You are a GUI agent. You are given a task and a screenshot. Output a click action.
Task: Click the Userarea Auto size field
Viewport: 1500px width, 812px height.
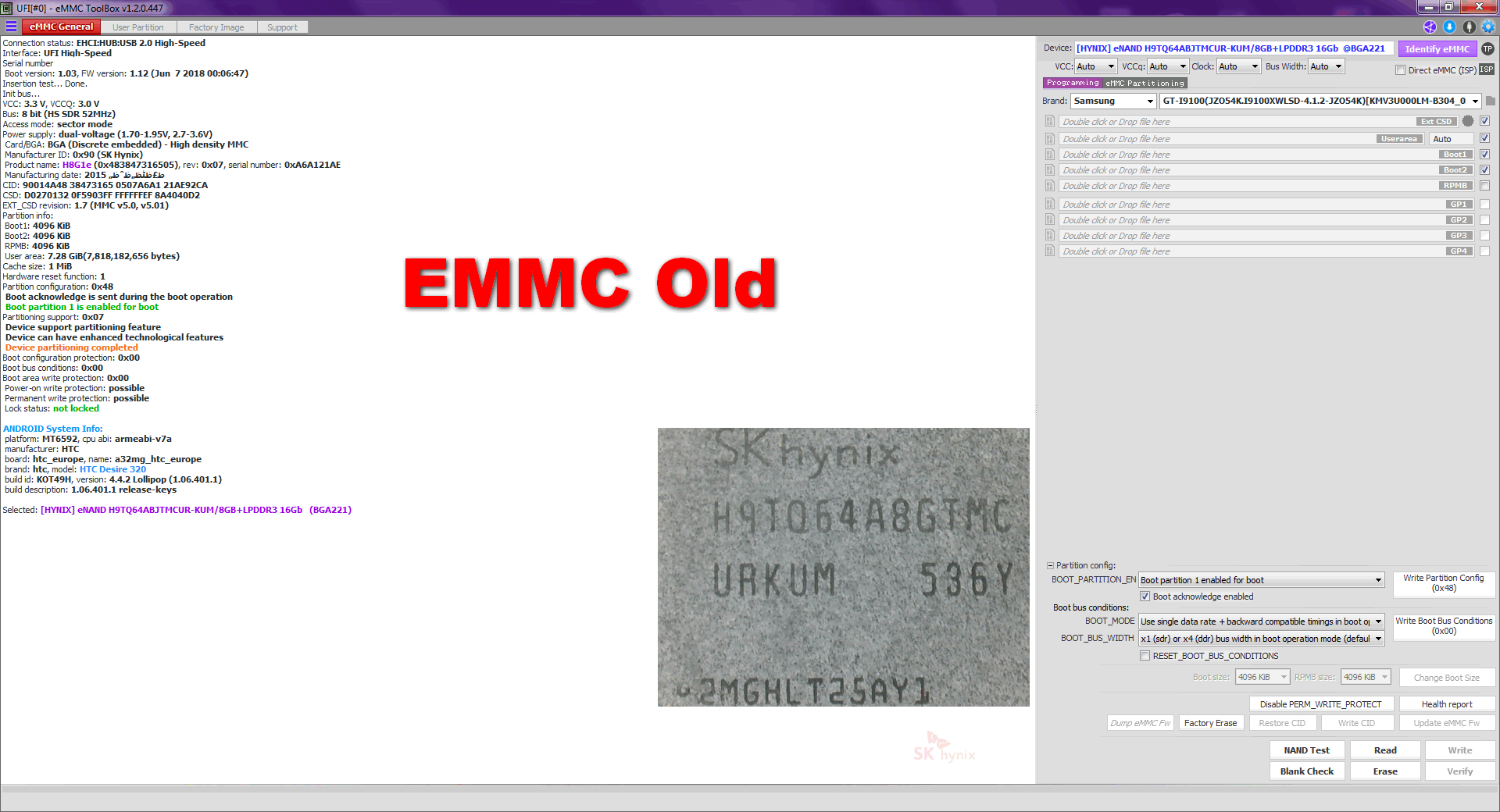coord(1452,139)
